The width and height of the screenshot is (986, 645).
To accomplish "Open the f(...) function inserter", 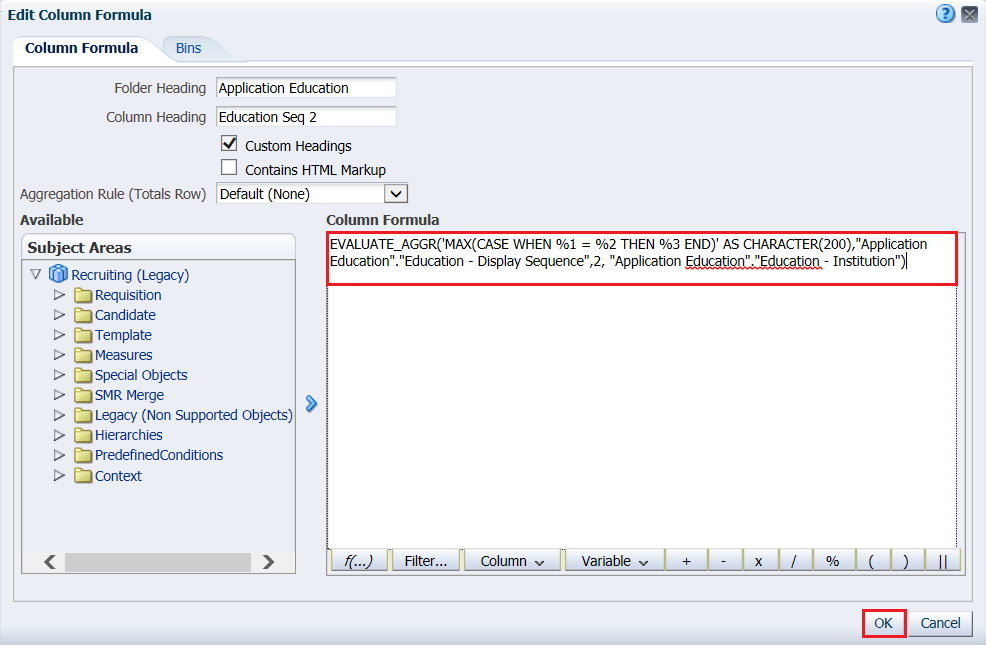I will point(358,561).
